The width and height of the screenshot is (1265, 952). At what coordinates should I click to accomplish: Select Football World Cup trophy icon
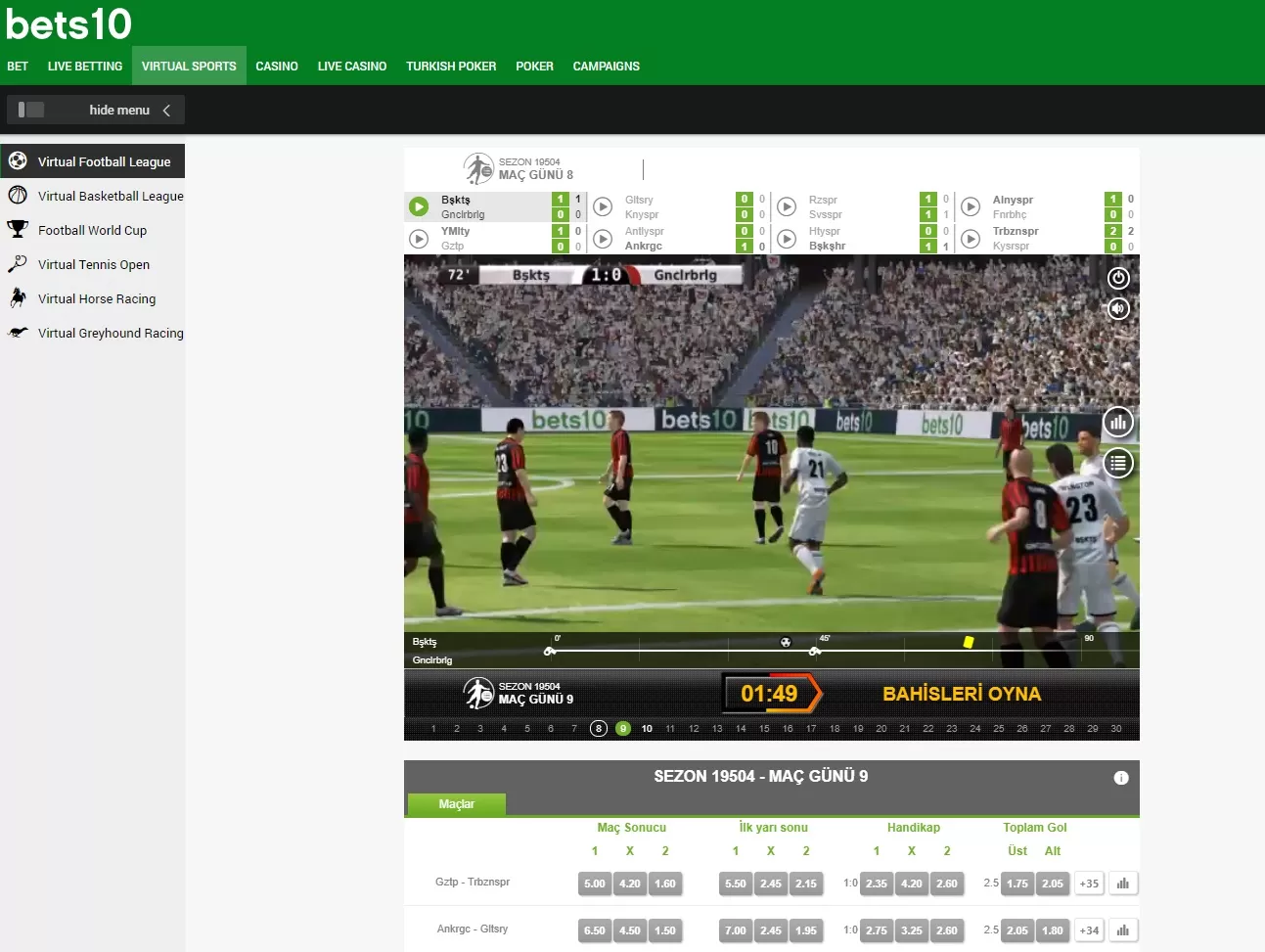(18, 229)
